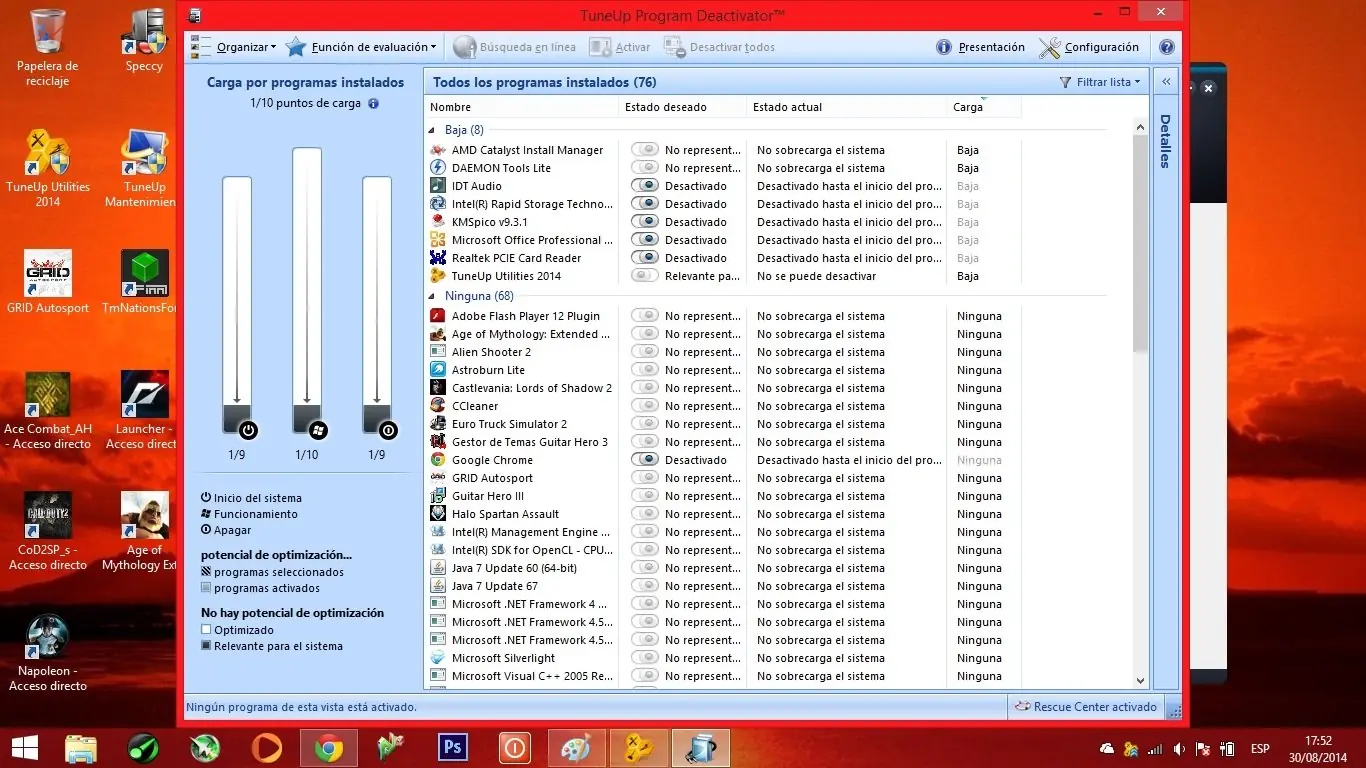Image resolution: width=1366 pixels, height=768 pixels.
Task: Click the KMSpico v9.3.1 program icon
Action: coord(437,222)
